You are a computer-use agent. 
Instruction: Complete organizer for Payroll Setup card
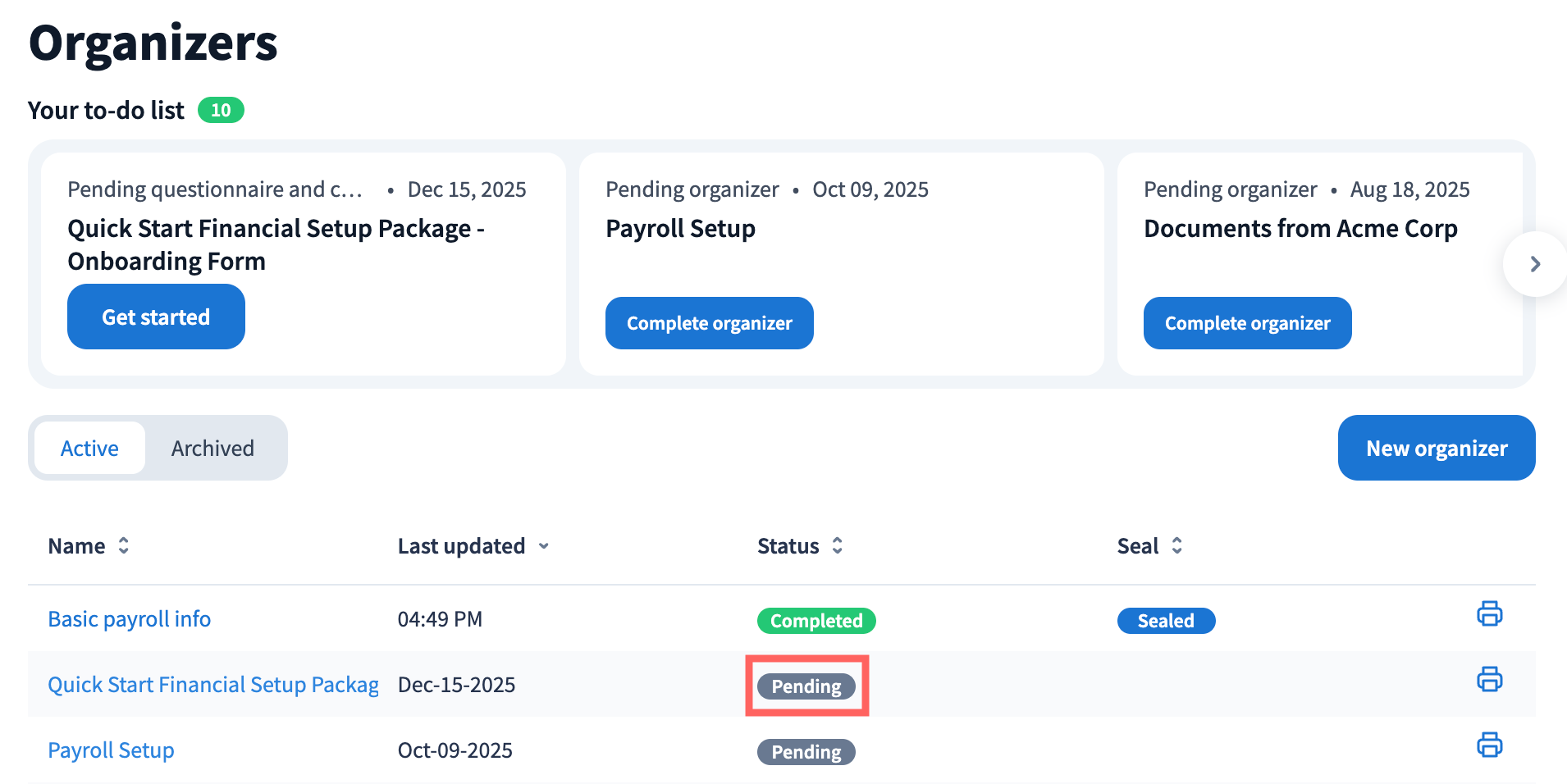(x=710, y=323)
